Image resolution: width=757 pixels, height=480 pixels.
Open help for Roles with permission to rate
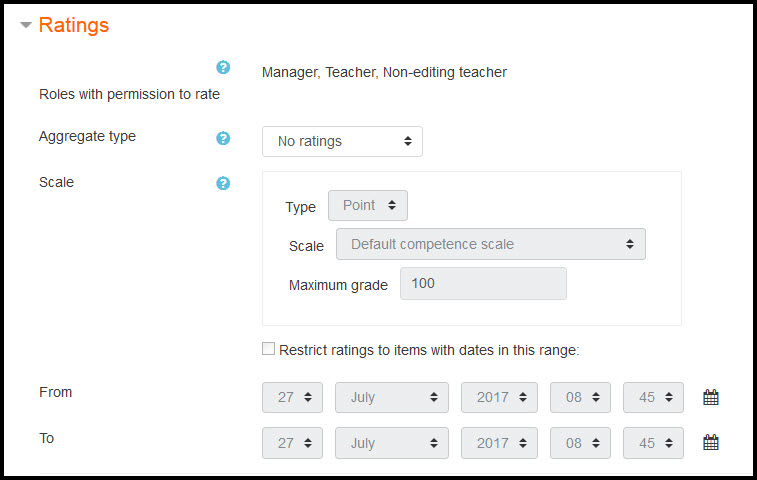click(223, 67)
